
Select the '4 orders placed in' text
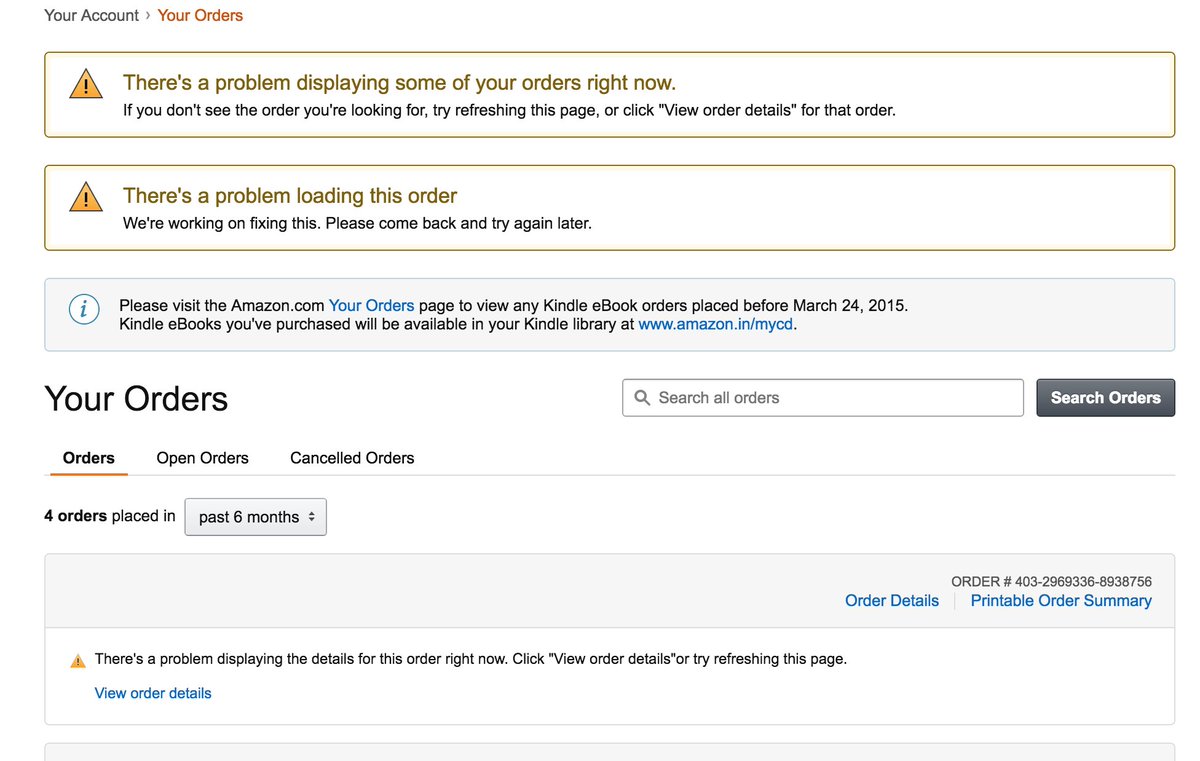[110, 516]
